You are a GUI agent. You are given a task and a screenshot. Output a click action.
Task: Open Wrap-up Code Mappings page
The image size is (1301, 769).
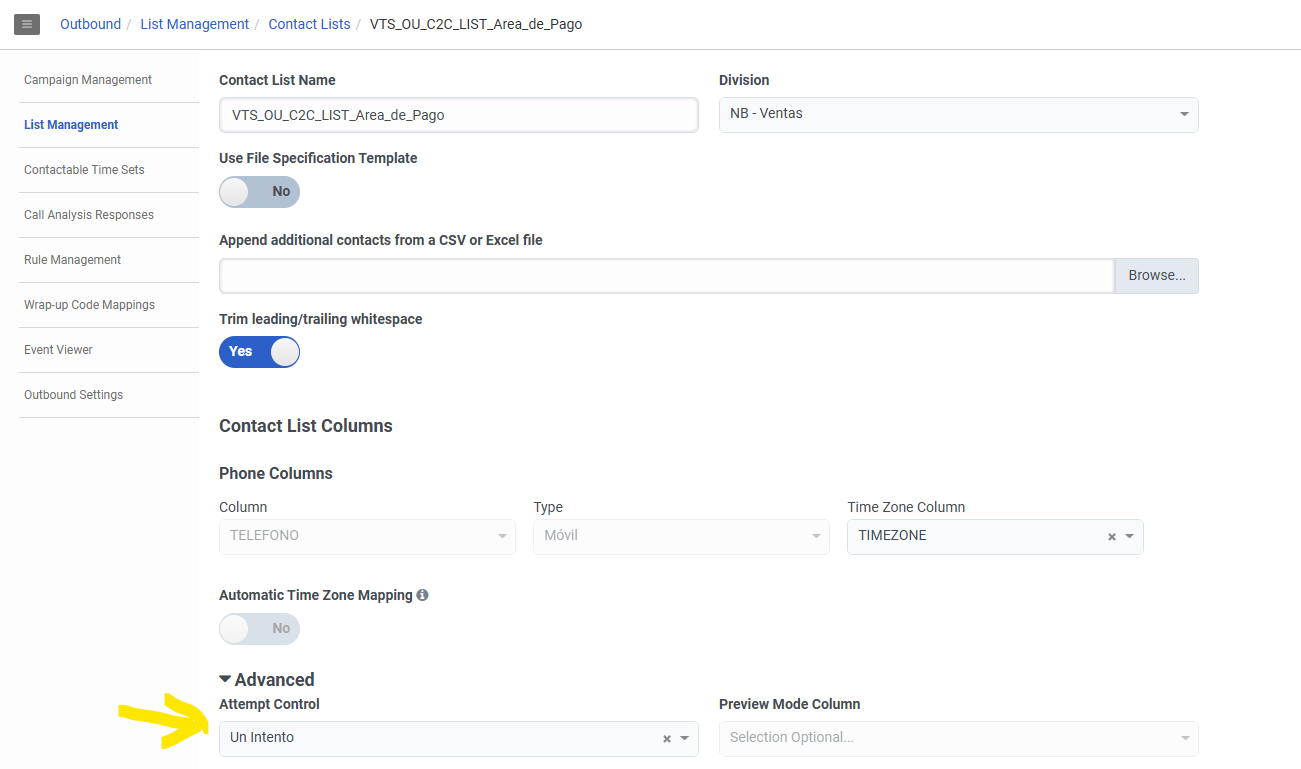tap(89, 305)
